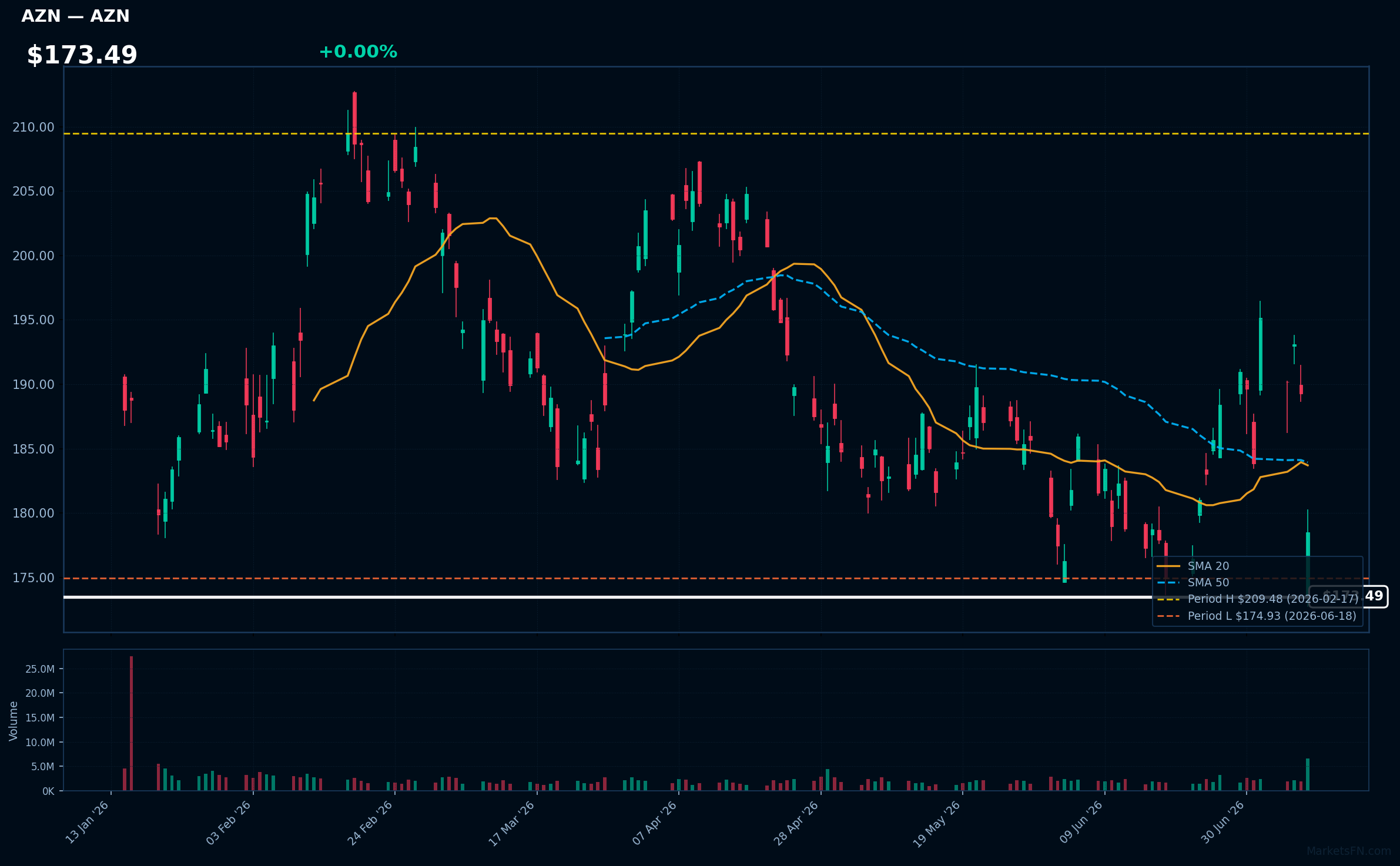Click the 210.00 price axis label
The width and height of the screenshot is (1400, 866).
coord(33,127)
